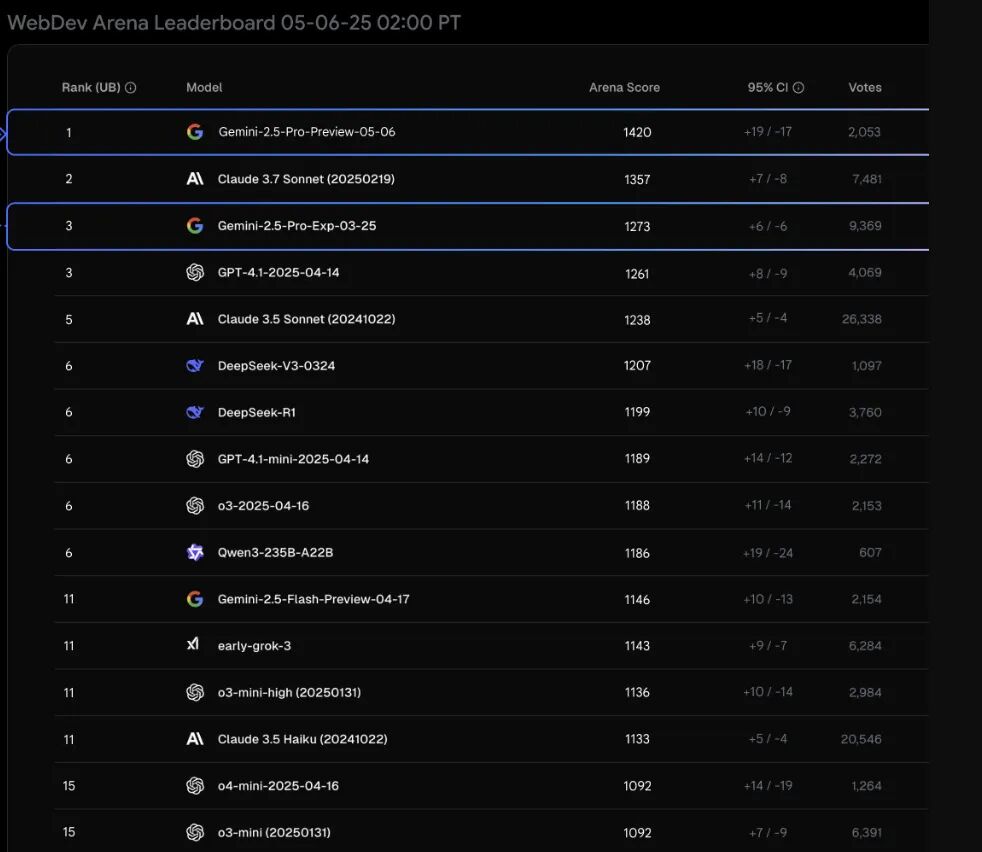Select the Qwen3-235B-A22B model name
Screen dimensions: 982x852
click(276, 553)
